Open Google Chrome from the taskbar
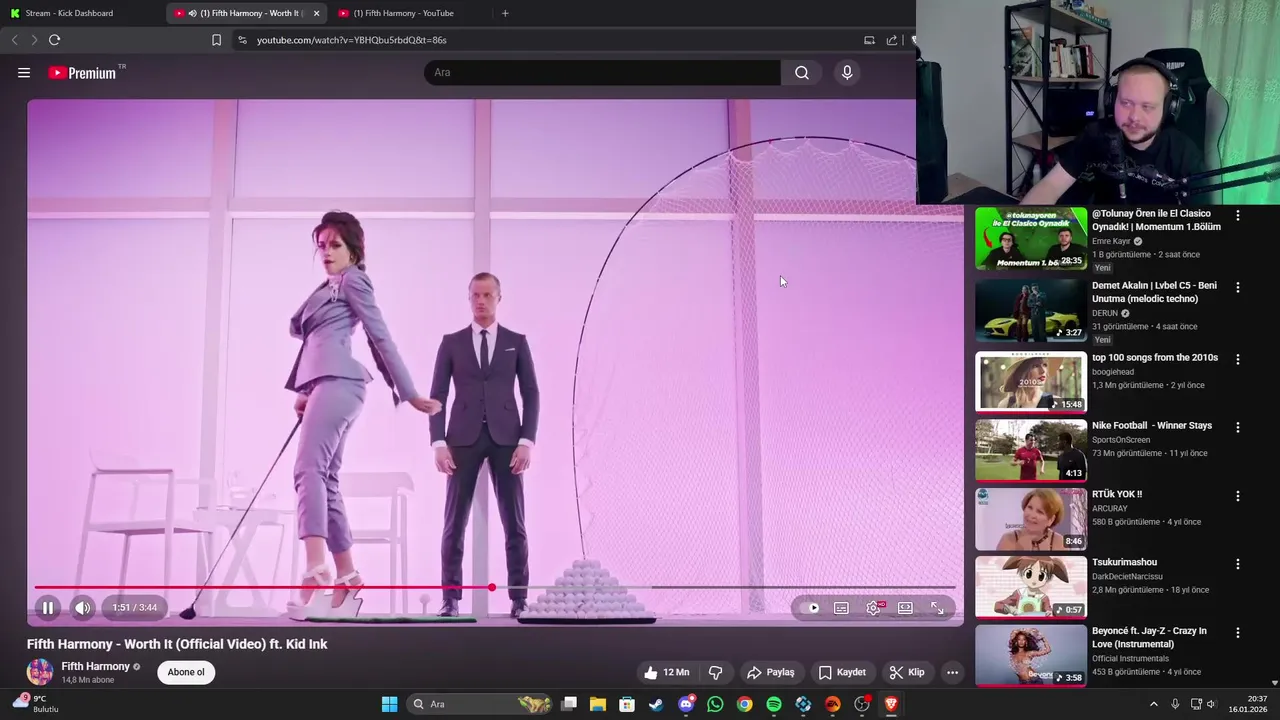 (x=745, y=704)
